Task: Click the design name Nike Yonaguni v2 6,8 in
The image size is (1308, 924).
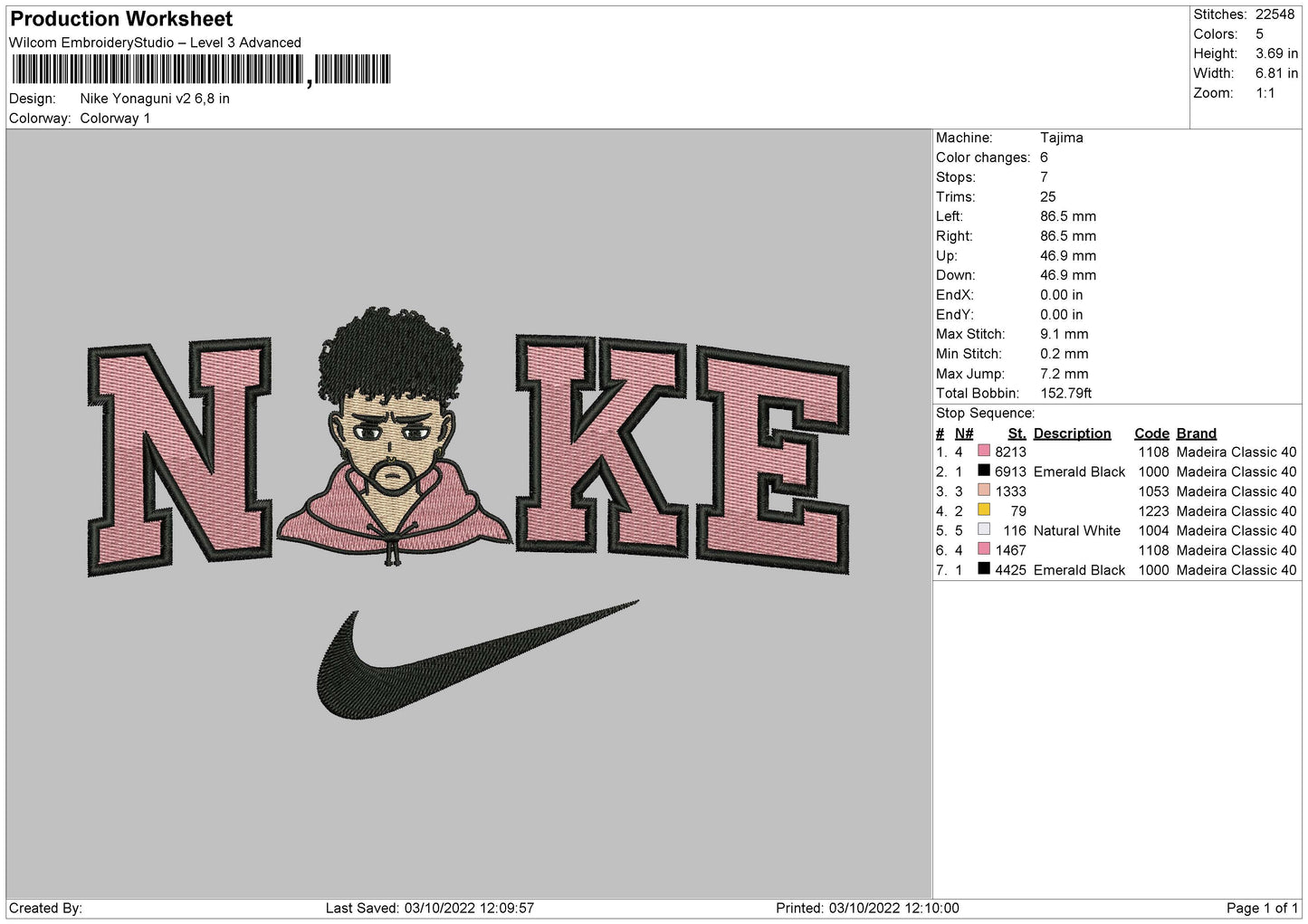Action: tap(155, 99)
